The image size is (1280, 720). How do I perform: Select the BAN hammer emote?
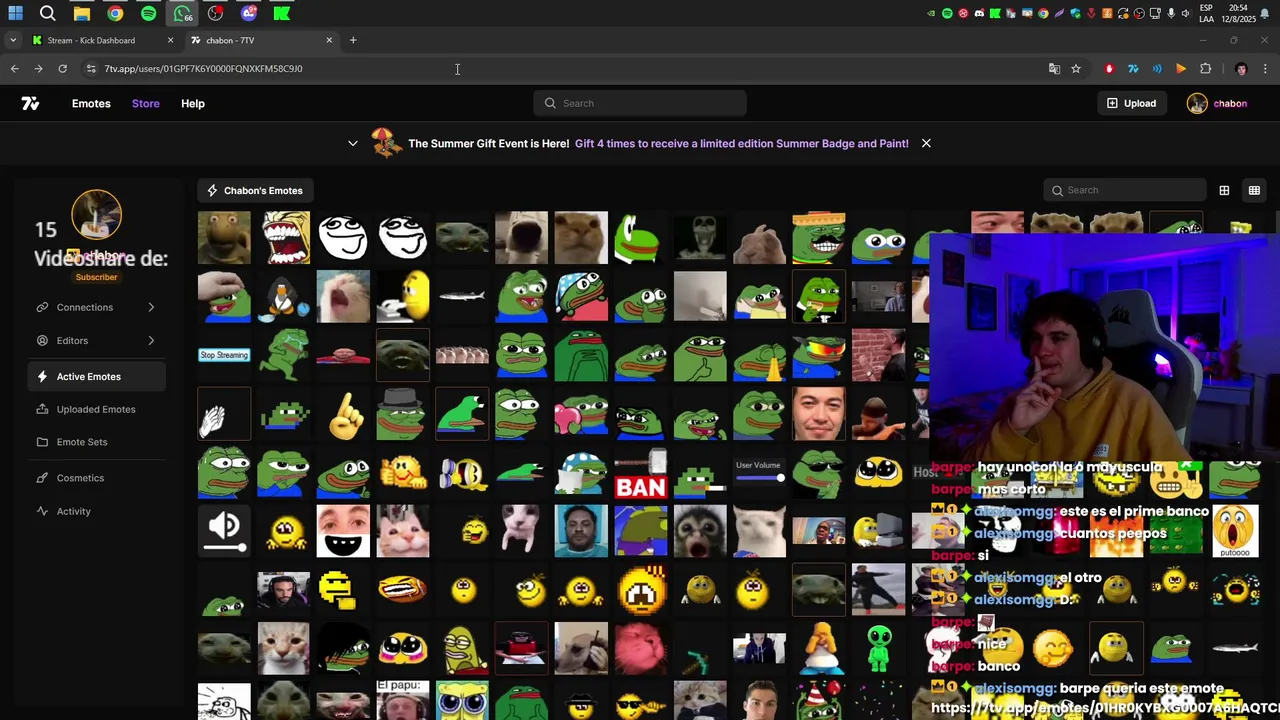pyautogui.click(x=641, y=473)
